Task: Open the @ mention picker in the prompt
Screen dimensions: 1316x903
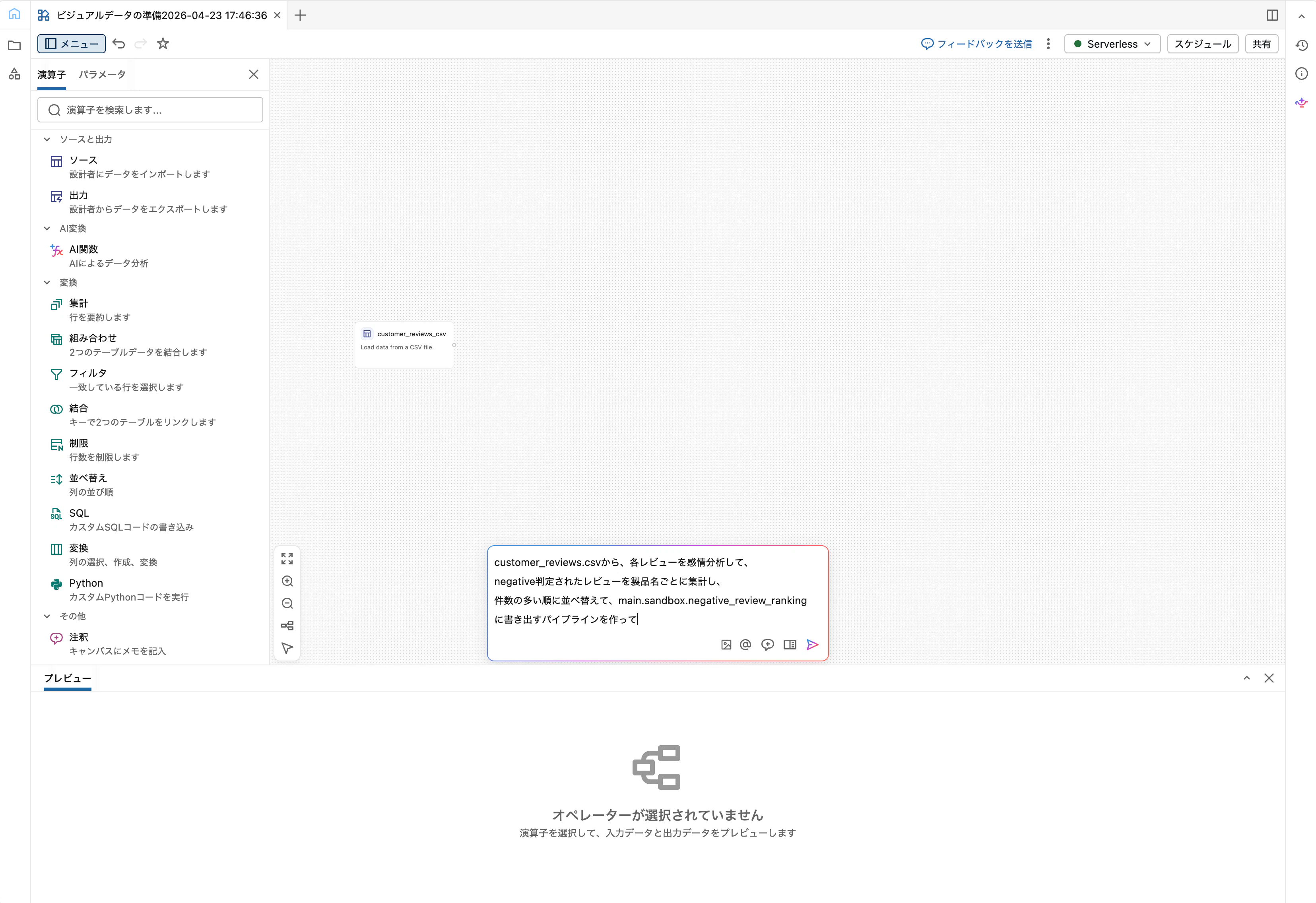Action: [745, 644]
